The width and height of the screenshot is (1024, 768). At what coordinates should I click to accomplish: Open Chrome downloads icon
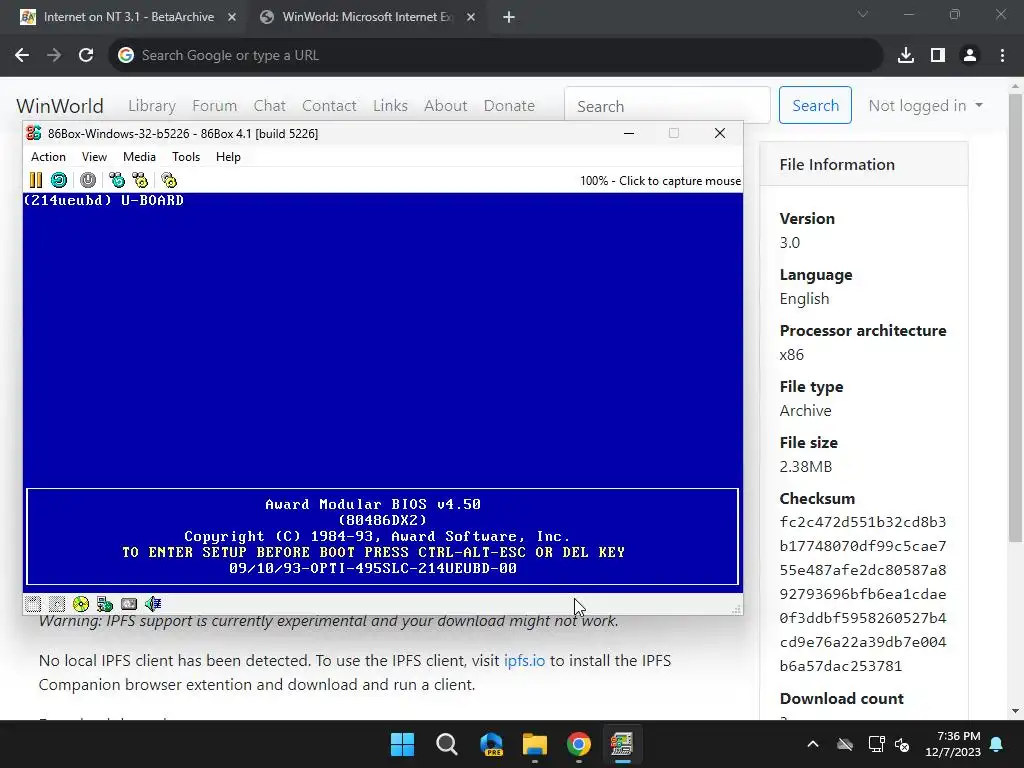pyautogui.click(x=905, y=56)
